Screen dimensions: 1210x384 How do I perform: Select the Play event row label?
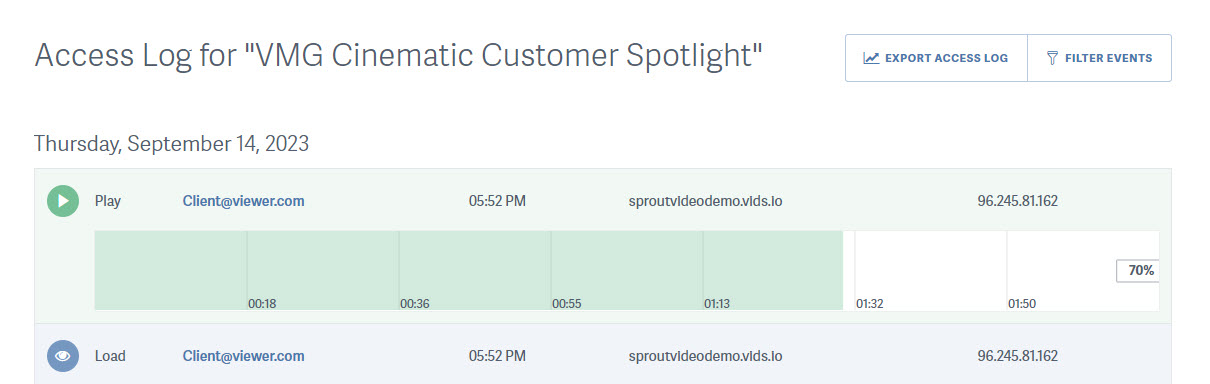click(108, 201)
